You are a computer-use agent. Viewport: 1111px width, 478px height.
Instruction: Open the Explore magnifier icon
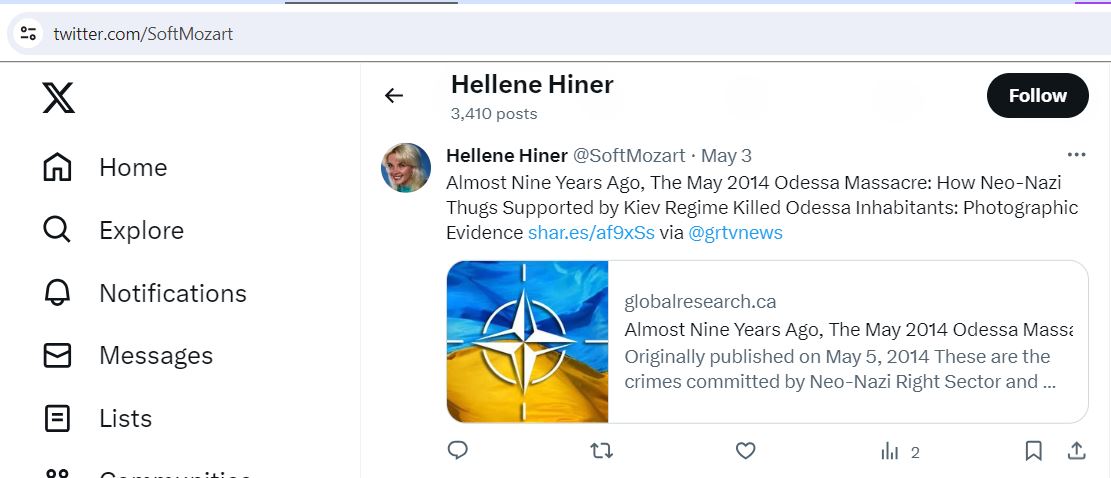(x=57, y=230)
